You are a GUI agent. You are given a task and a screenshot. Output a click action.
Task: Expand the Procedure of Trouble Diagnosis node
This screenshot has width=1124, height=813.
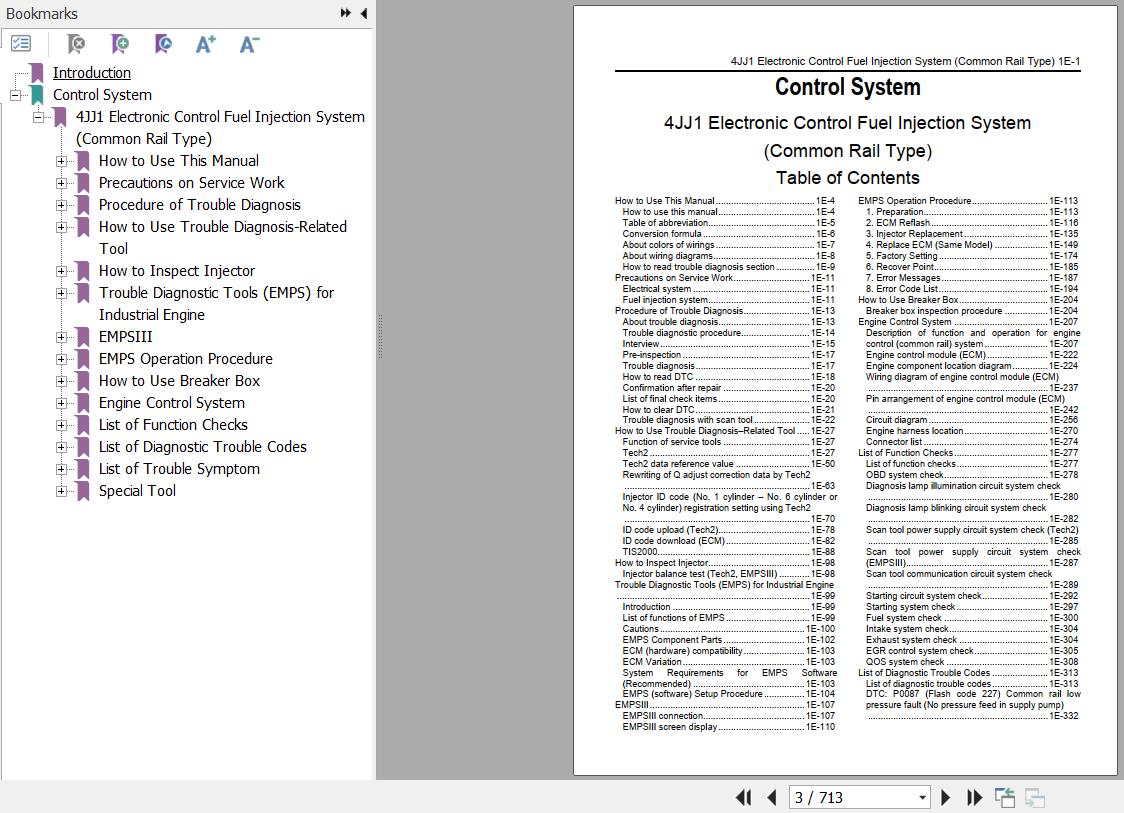click(x=61, y=205)
